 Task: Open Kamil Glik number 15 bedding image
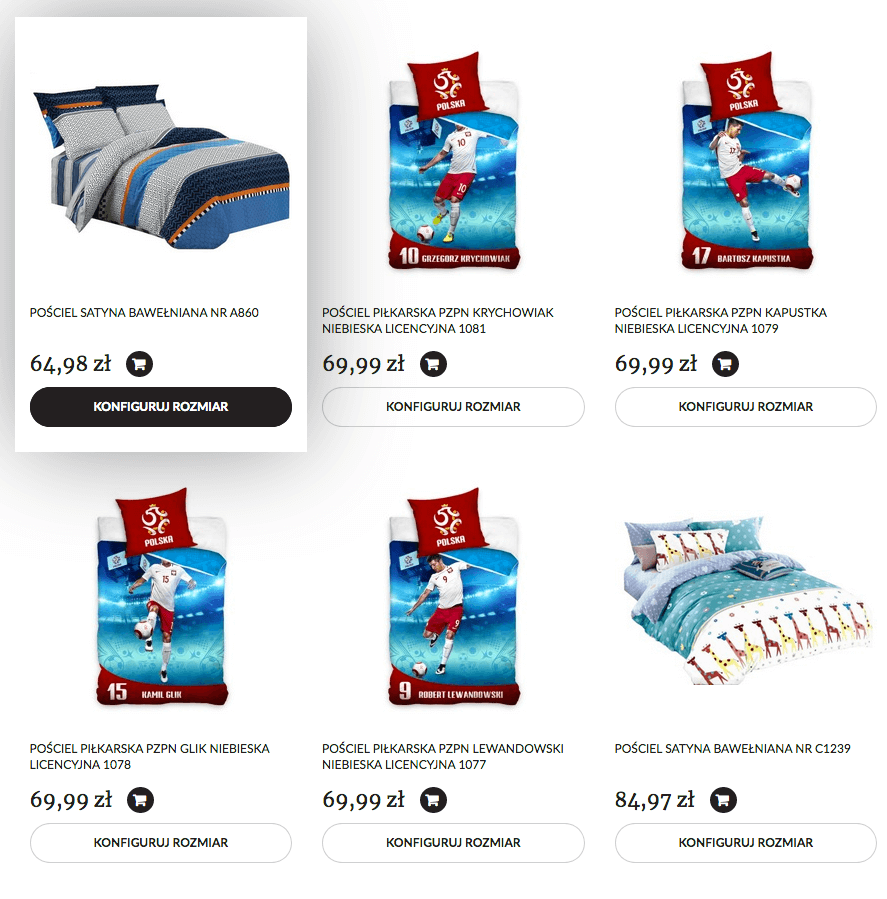click(162, 597)
